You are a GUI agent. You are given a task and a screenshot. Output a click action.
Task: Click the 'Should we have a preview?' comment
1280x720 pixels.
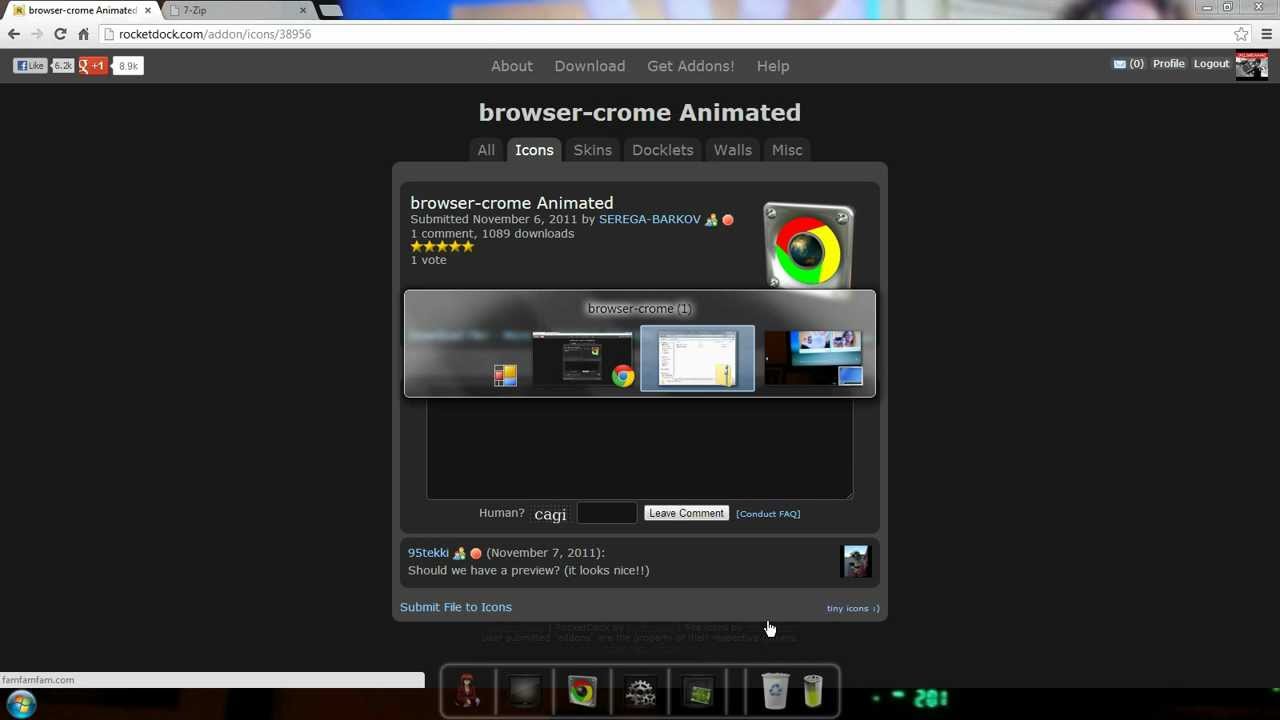pyautogui.click(x=528, y=570)
